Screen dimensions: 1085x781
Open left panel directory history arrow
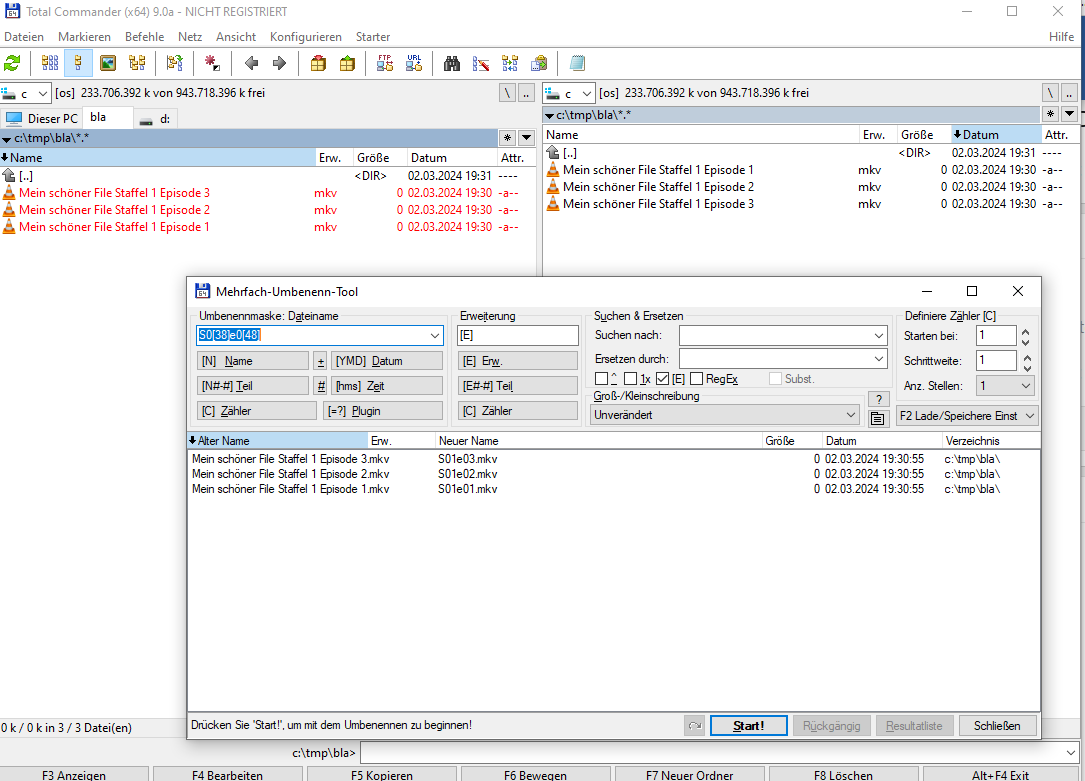(527, 138)
